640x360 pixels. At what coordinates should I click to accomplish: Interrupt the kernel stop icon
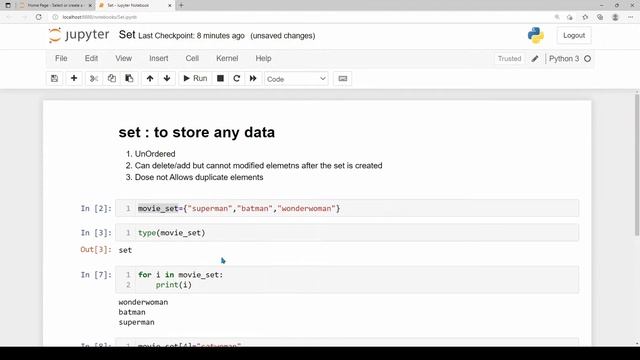click(x=220, y=78)
